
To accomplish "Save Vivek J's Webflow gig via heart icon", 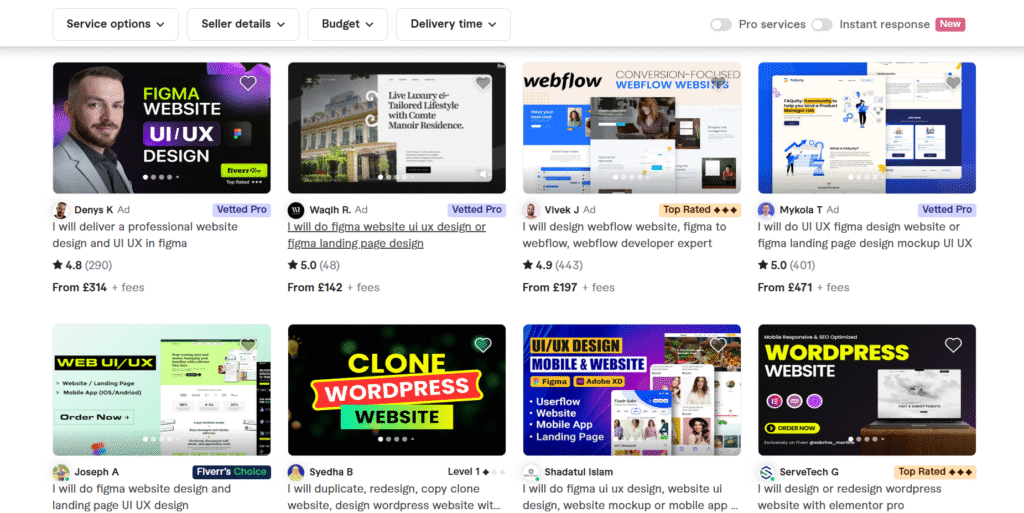I will (718, 83).
